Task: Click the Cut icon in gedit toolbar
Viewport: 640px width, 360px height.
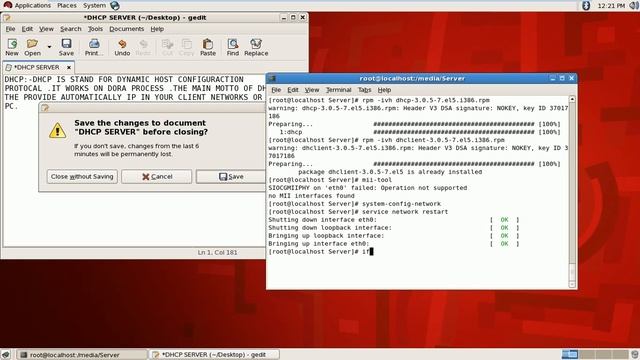Action: (167, 47)
